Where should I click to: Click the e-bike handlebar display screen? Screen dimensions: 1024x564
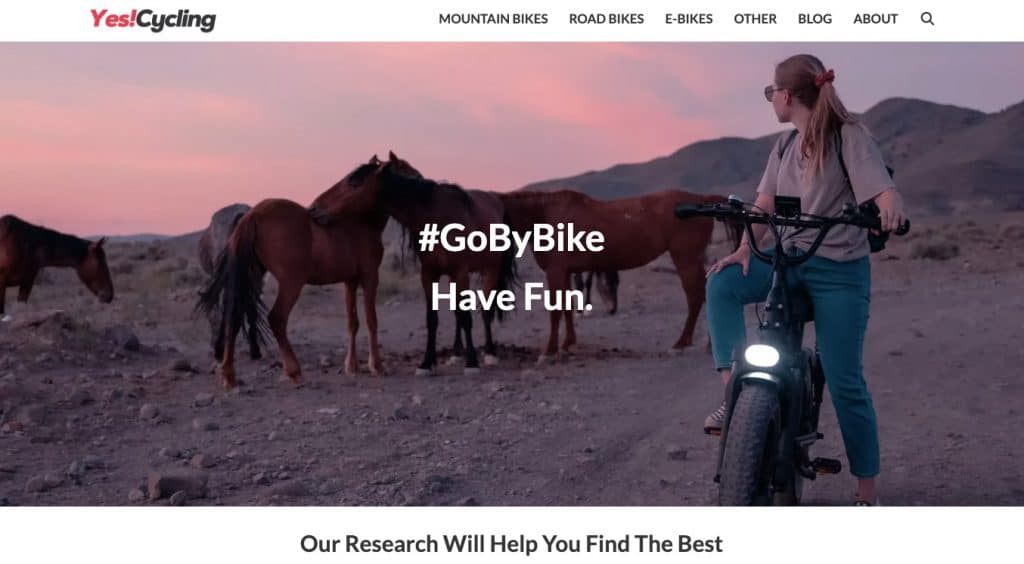787,206
